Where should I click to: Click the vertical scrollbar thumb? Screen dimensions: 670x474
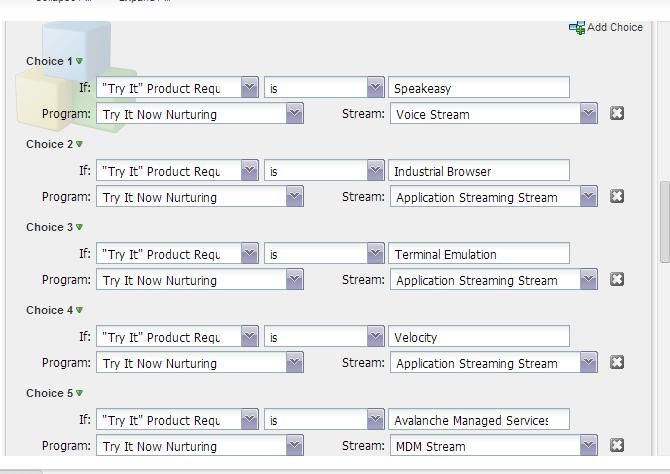point(664,220)
